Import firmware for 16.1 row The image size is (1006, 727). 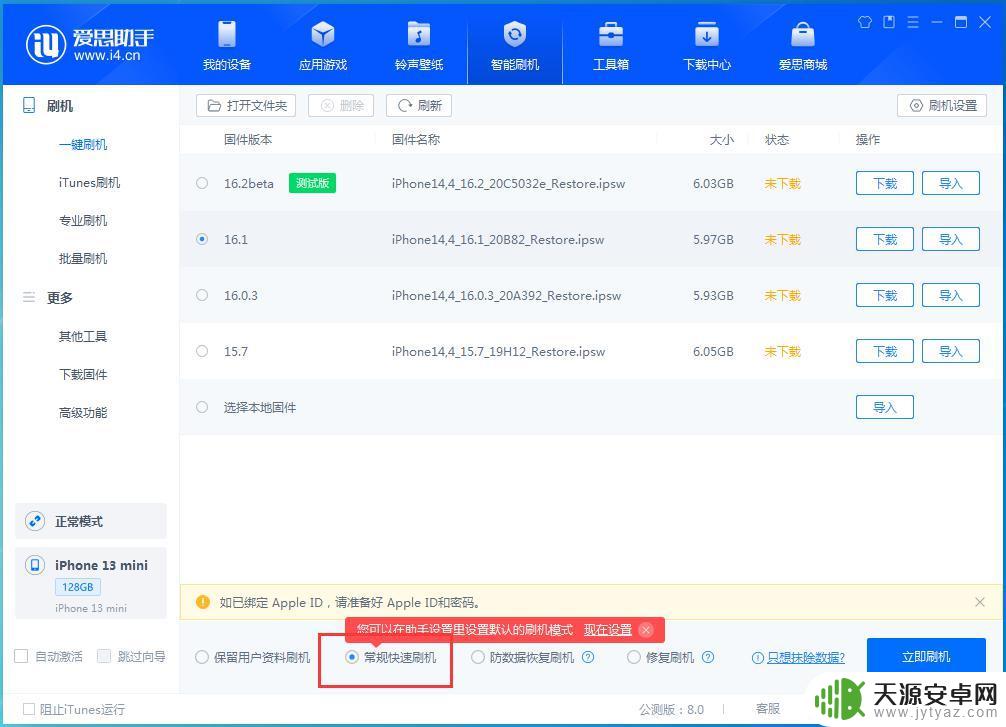[x=951, y=239]
